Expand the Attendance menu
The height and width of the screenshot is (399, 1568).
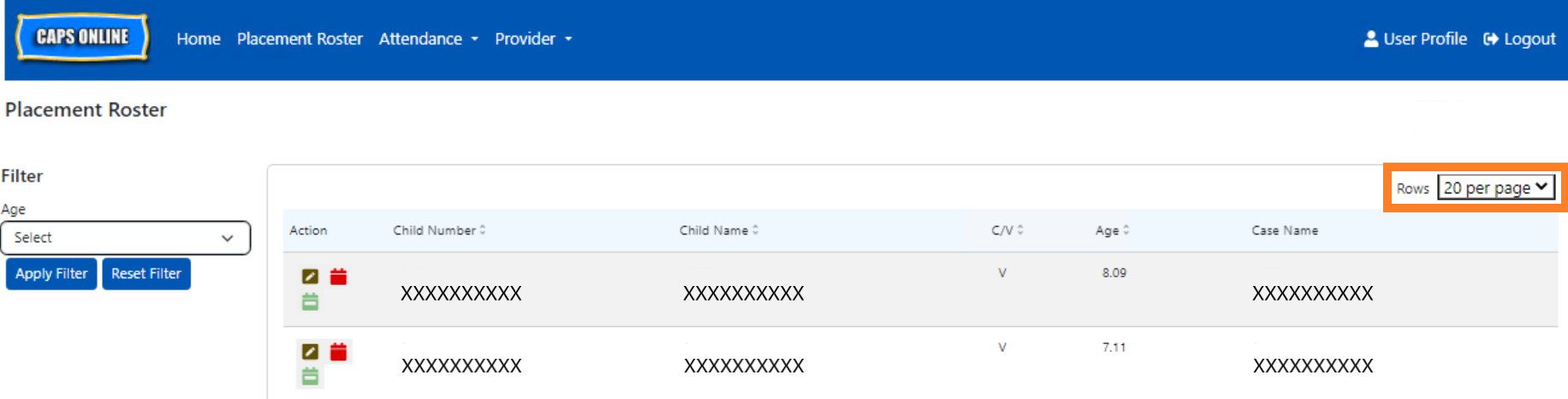tap(428, 39)
